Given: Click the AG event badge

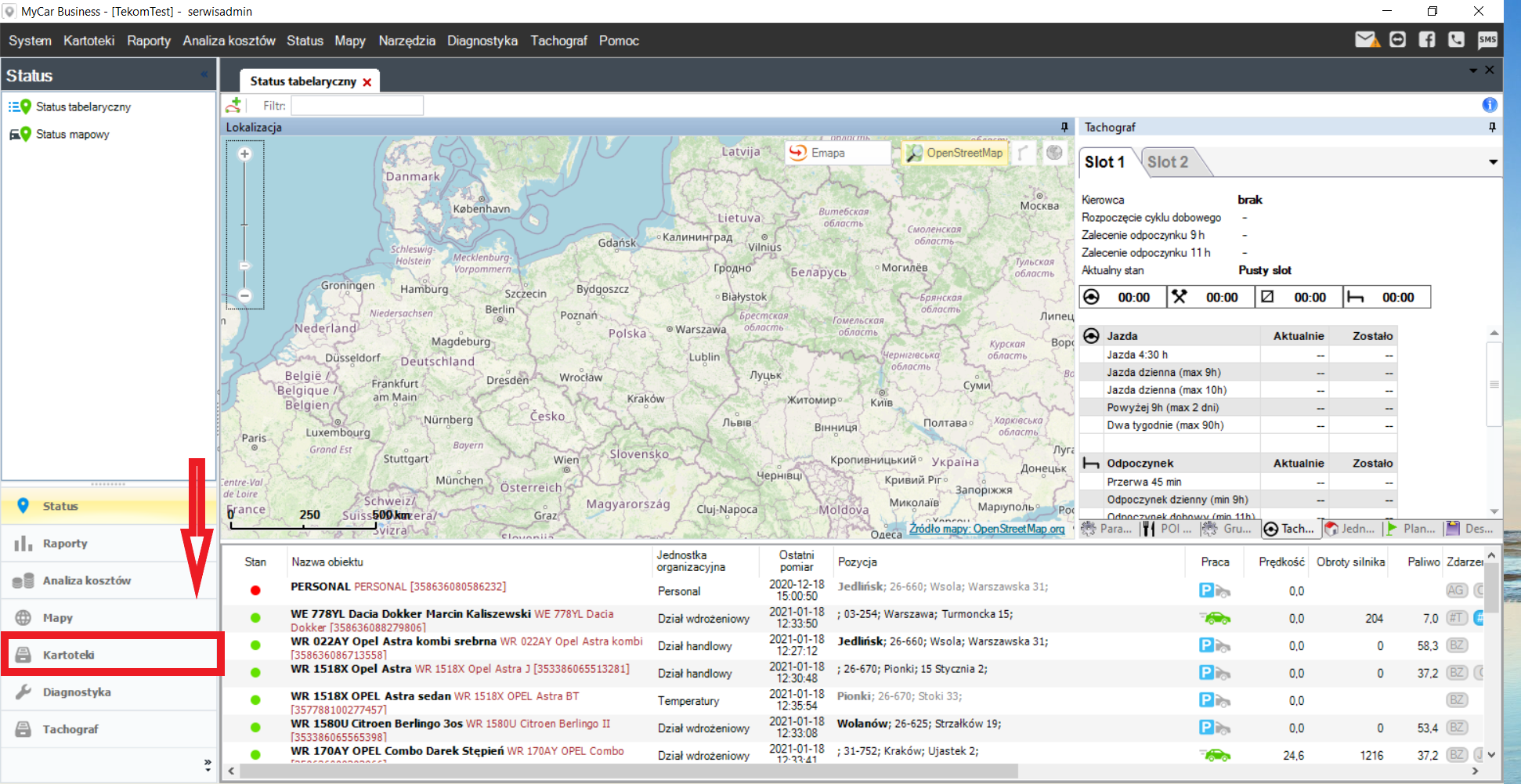Looking at the screenshot, I should 1455,591.
